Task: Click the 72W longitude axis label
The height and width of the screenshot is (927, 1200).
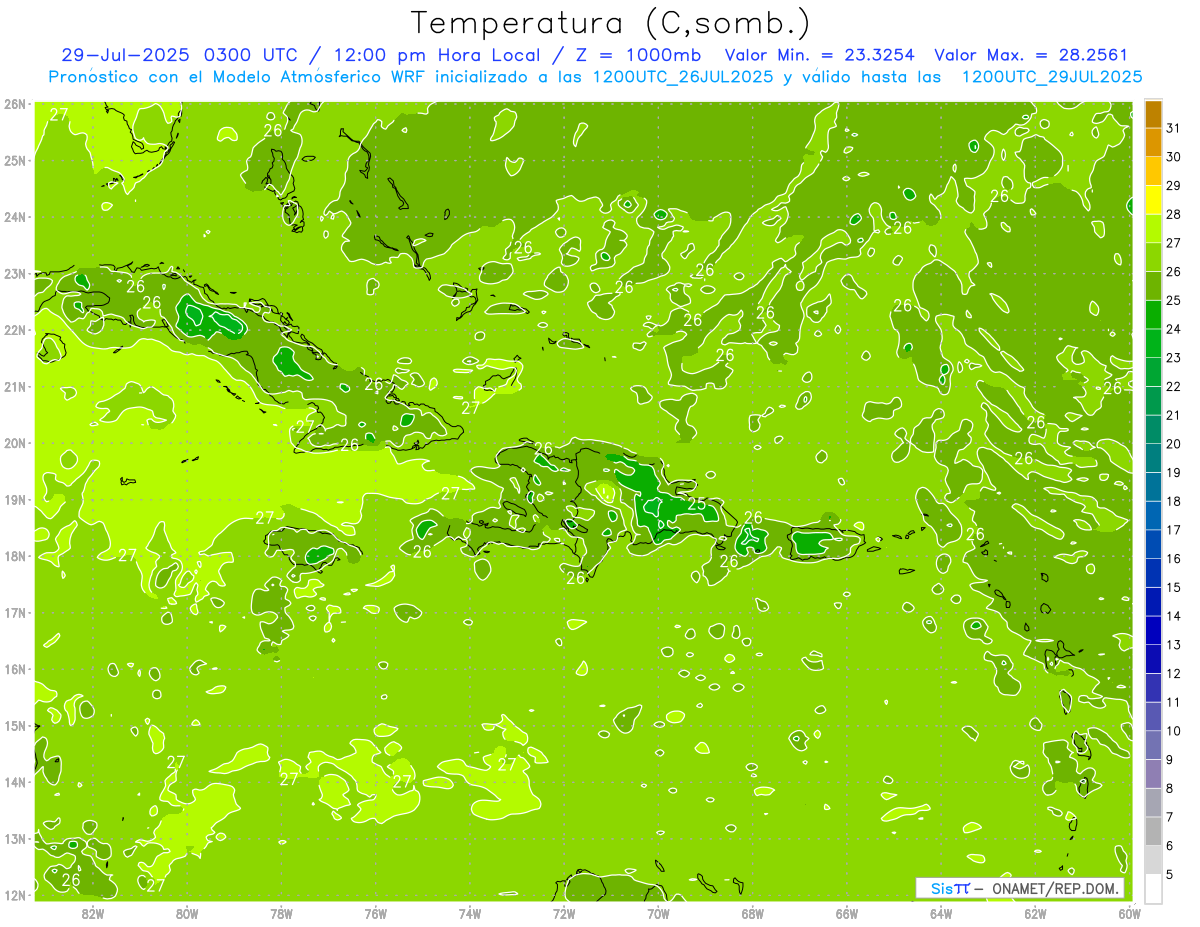Action: pyautogui.click(x=564, y=913)
